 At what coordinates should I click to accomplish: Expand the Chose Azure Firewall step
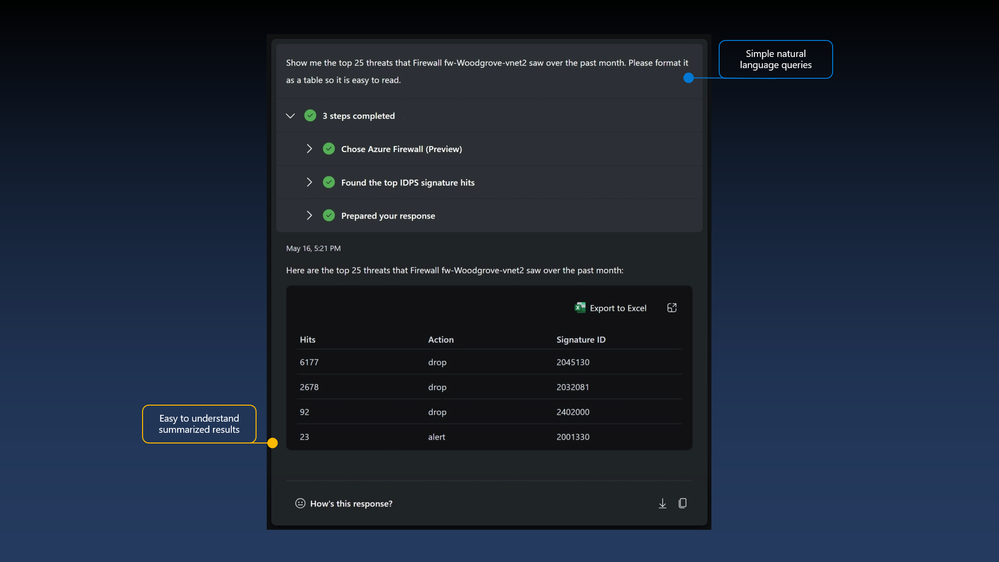[309, 149]
